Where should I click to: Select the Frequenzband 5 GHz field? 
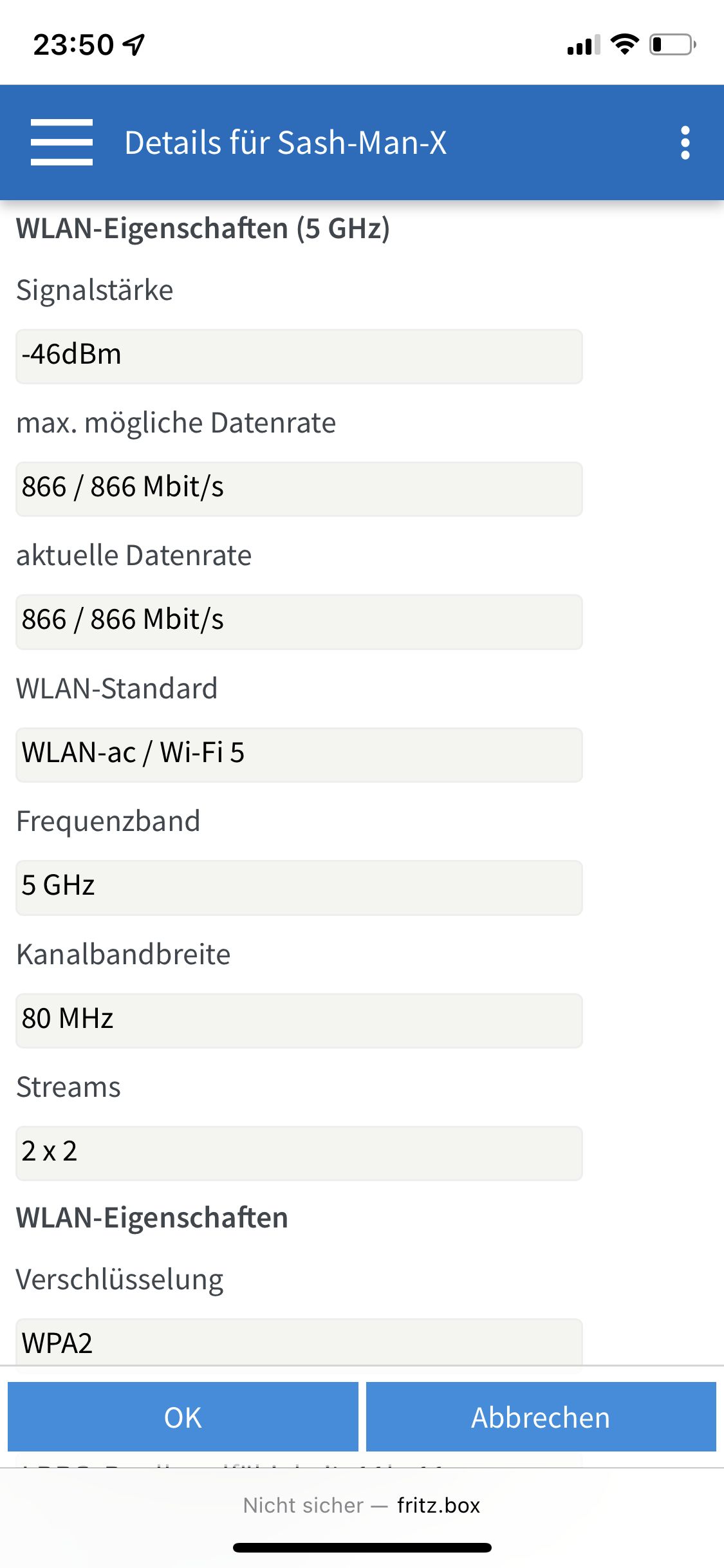(299, 888)
